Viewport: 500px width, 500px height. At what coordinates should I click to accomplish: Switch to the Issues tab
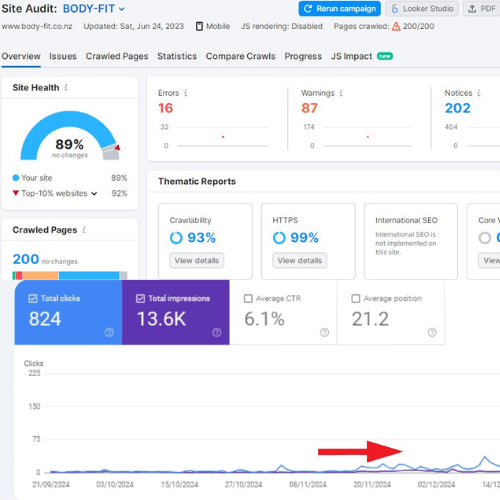tap(63, 56)
